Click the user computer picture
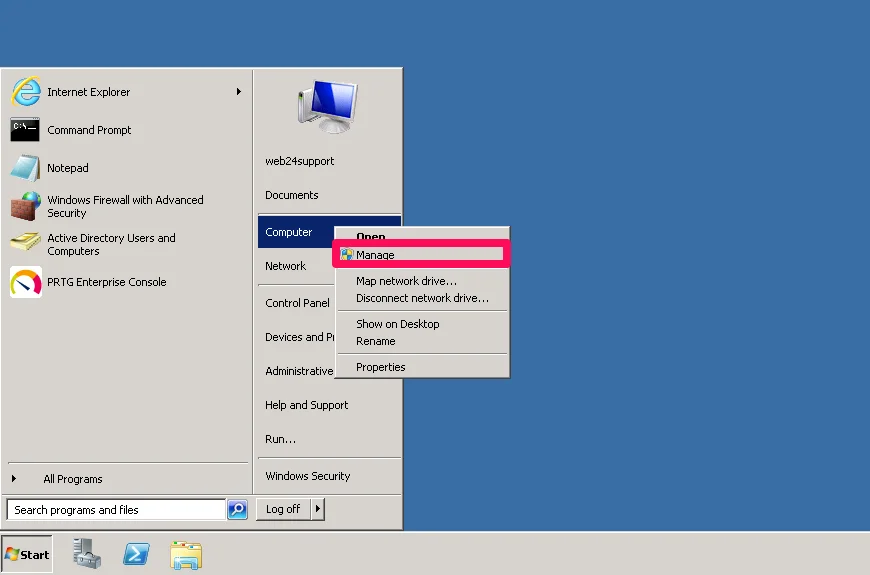 [x=327, y=106]
